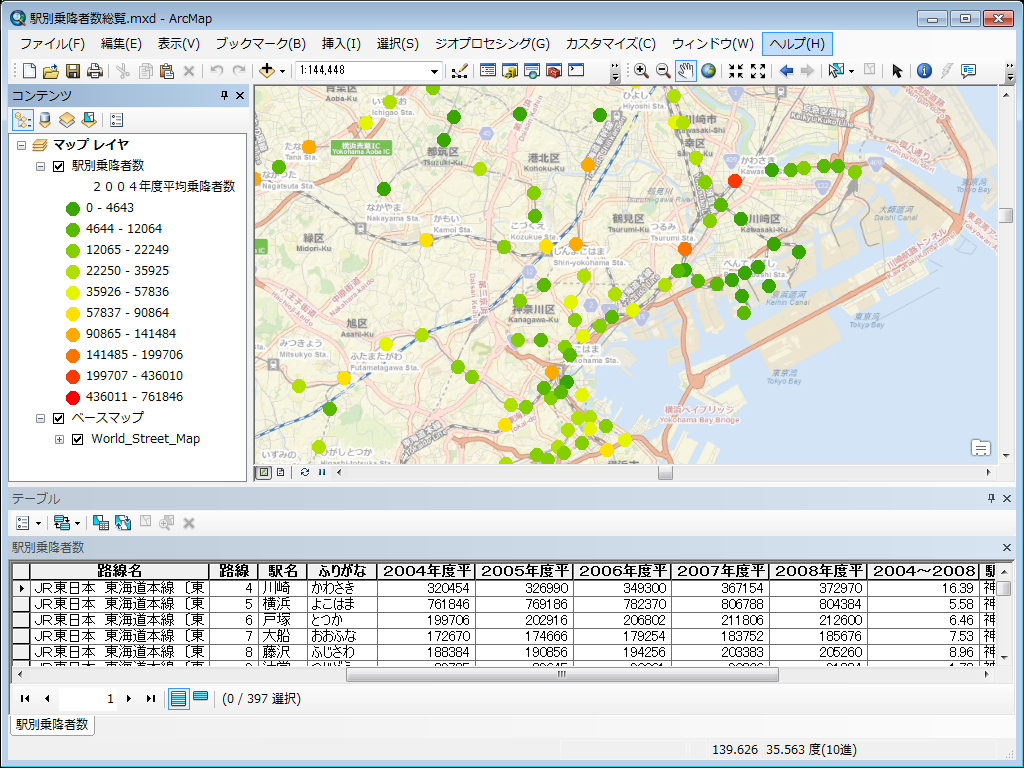Switch contents to List By Source

click(x=44, y=120)
